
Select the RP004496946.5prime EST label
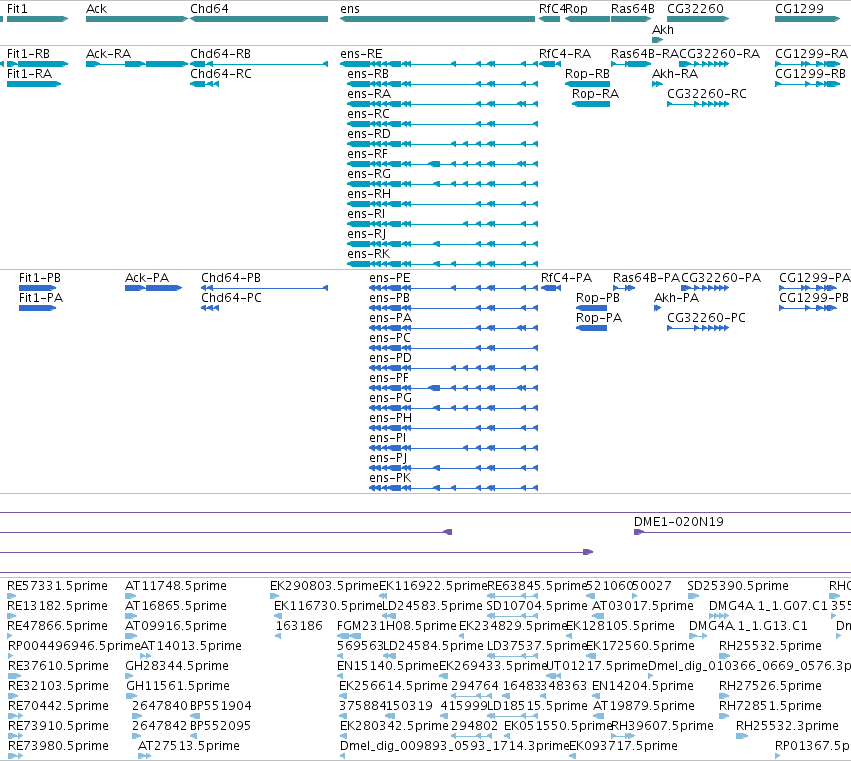pos(74,646)
